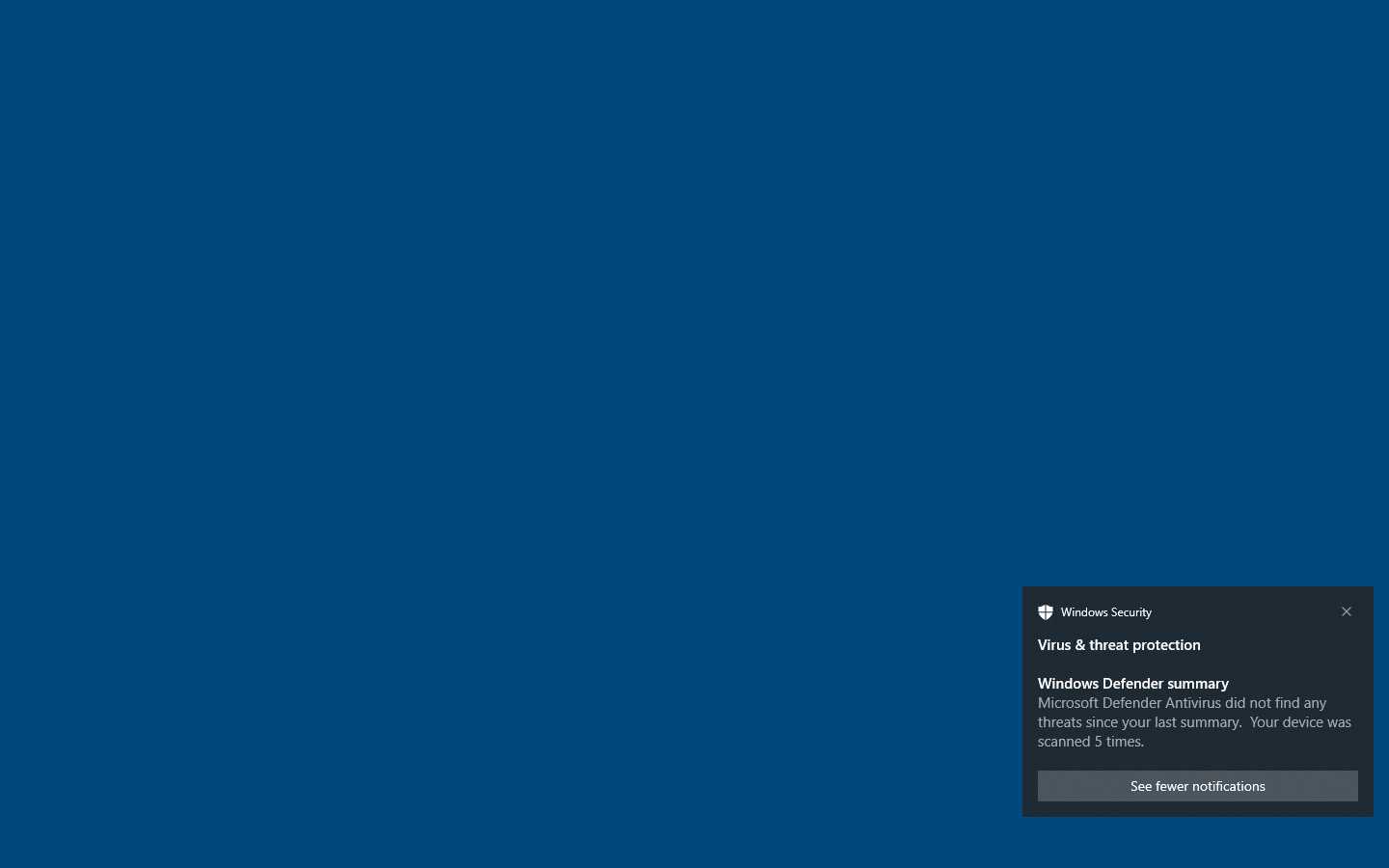Open the Virus & threat protection heading
This screenshot has height=868, width=1389.
coord(1119,645)
